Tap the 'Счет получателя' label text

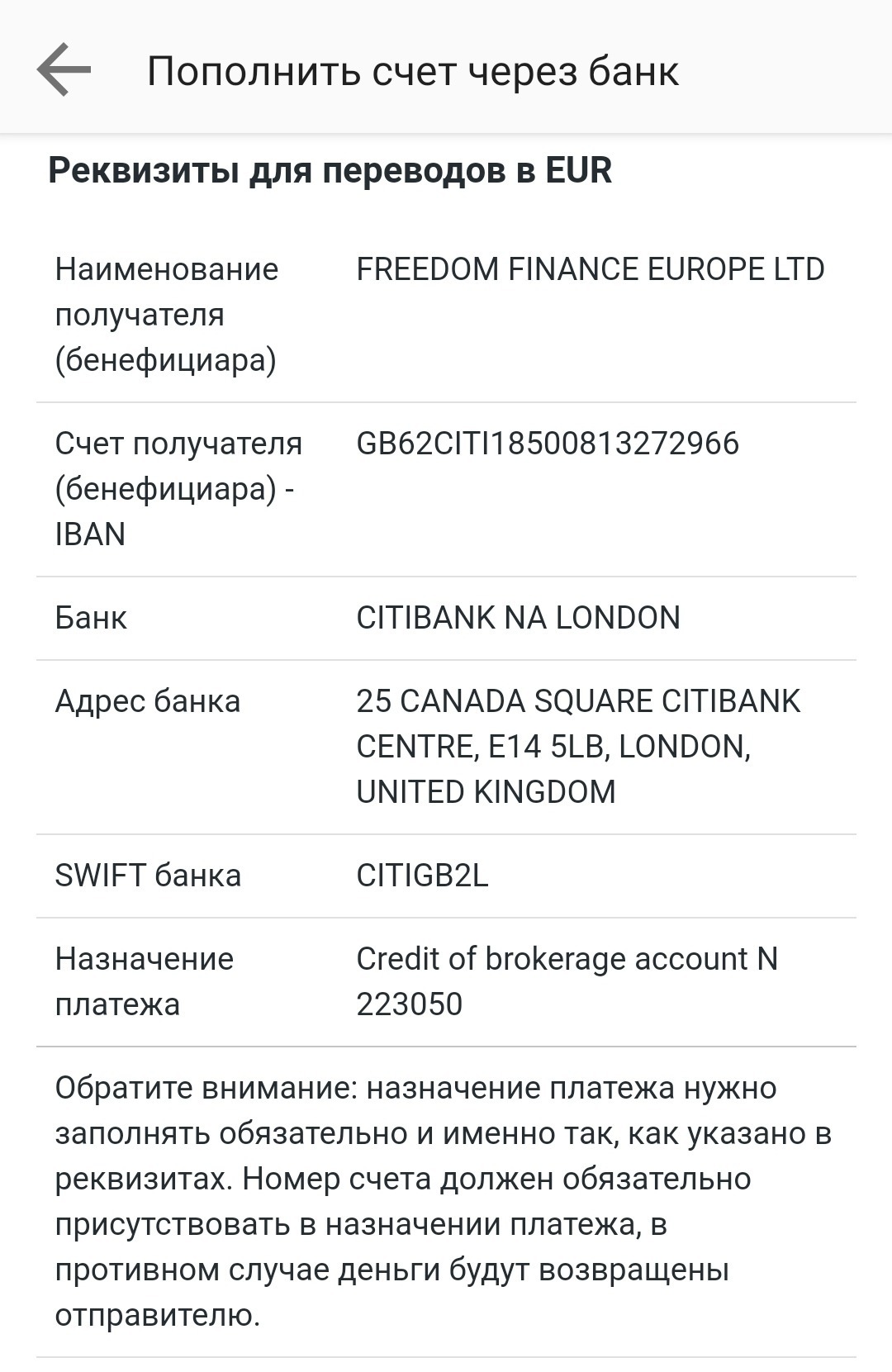point(178,444)
